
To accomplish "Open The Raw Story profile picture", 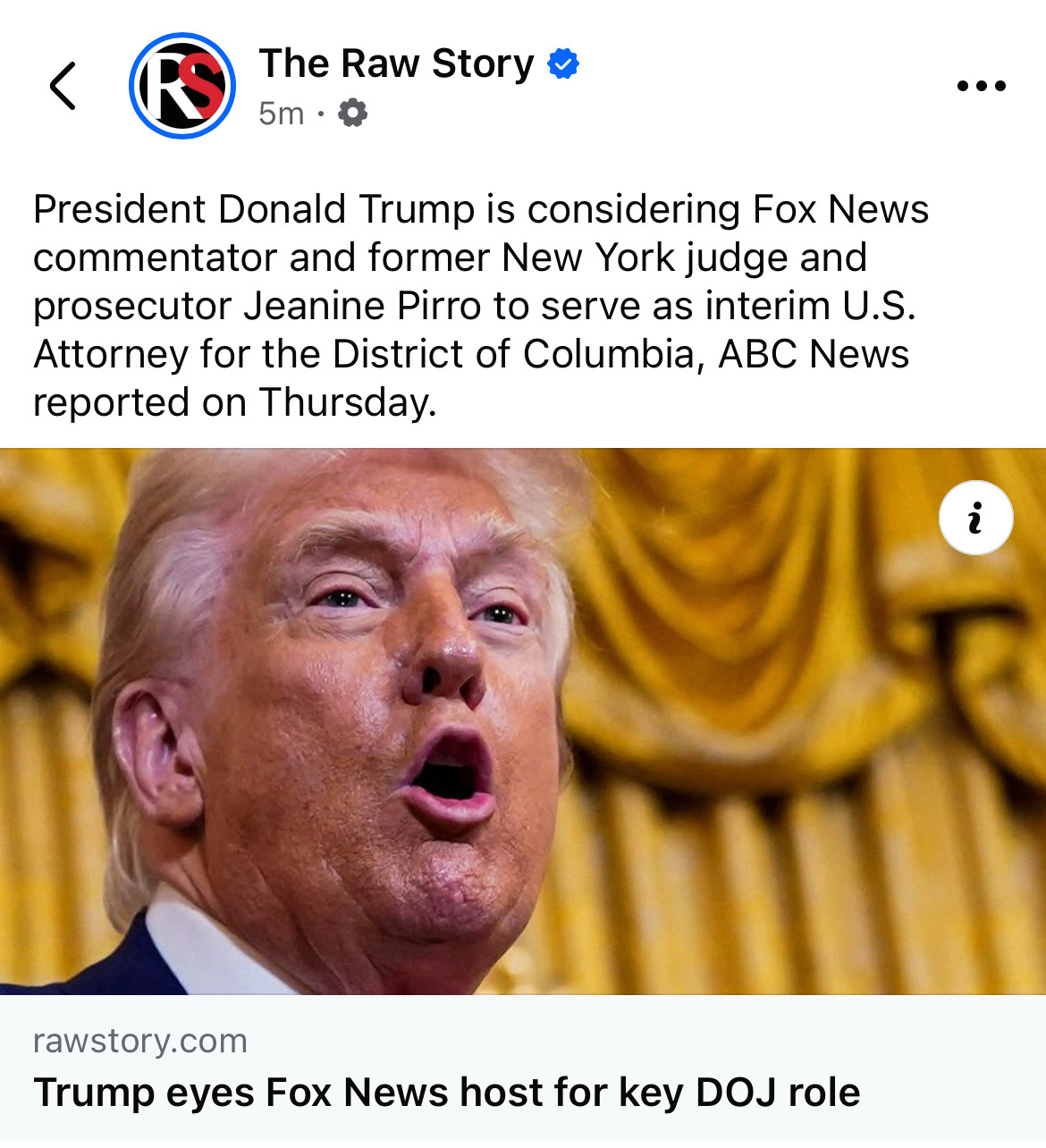I will pos(182,86).
